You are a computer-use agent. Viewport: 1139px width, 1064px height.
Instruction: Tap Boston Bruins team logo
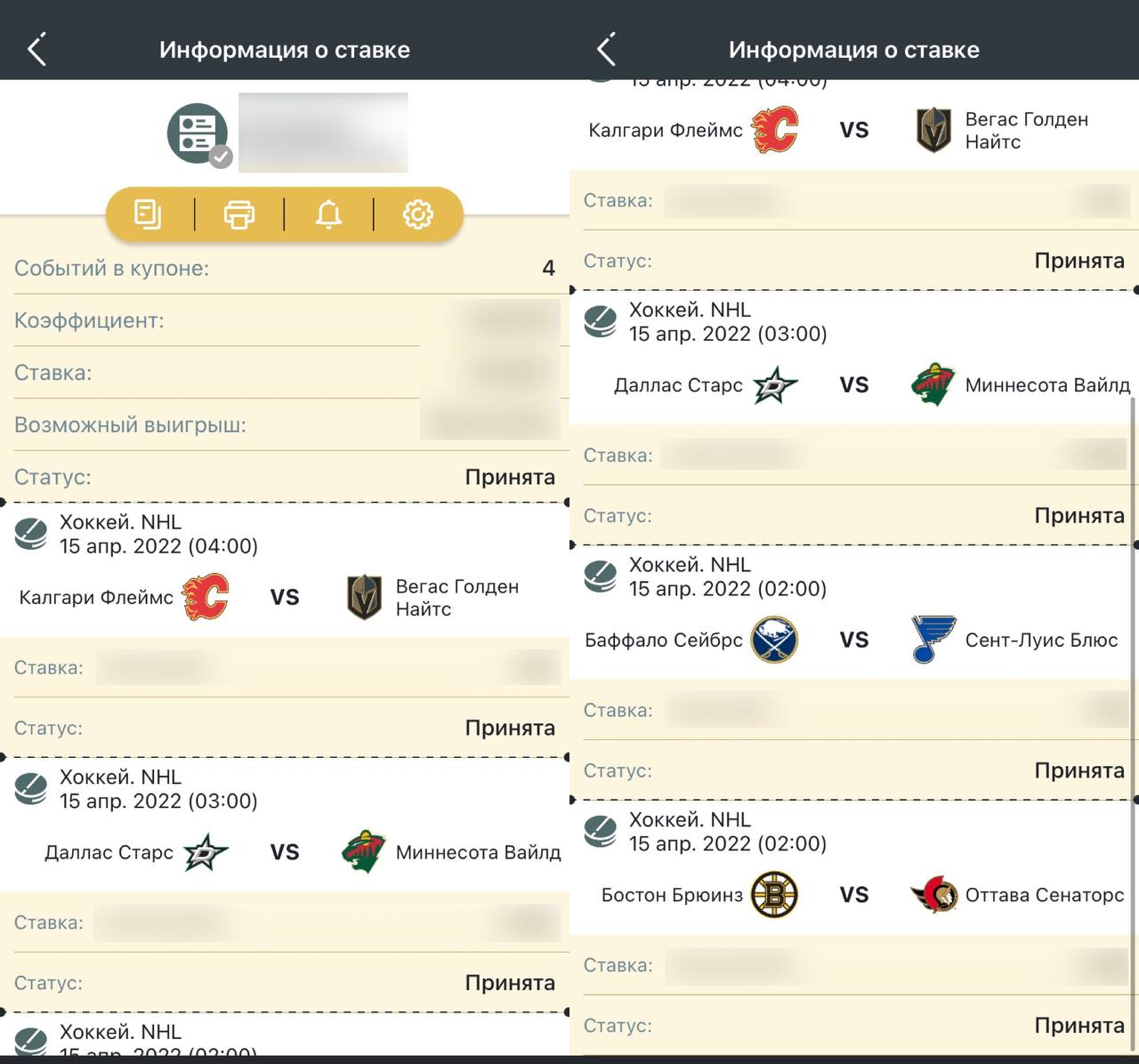(x=774, y=895)
